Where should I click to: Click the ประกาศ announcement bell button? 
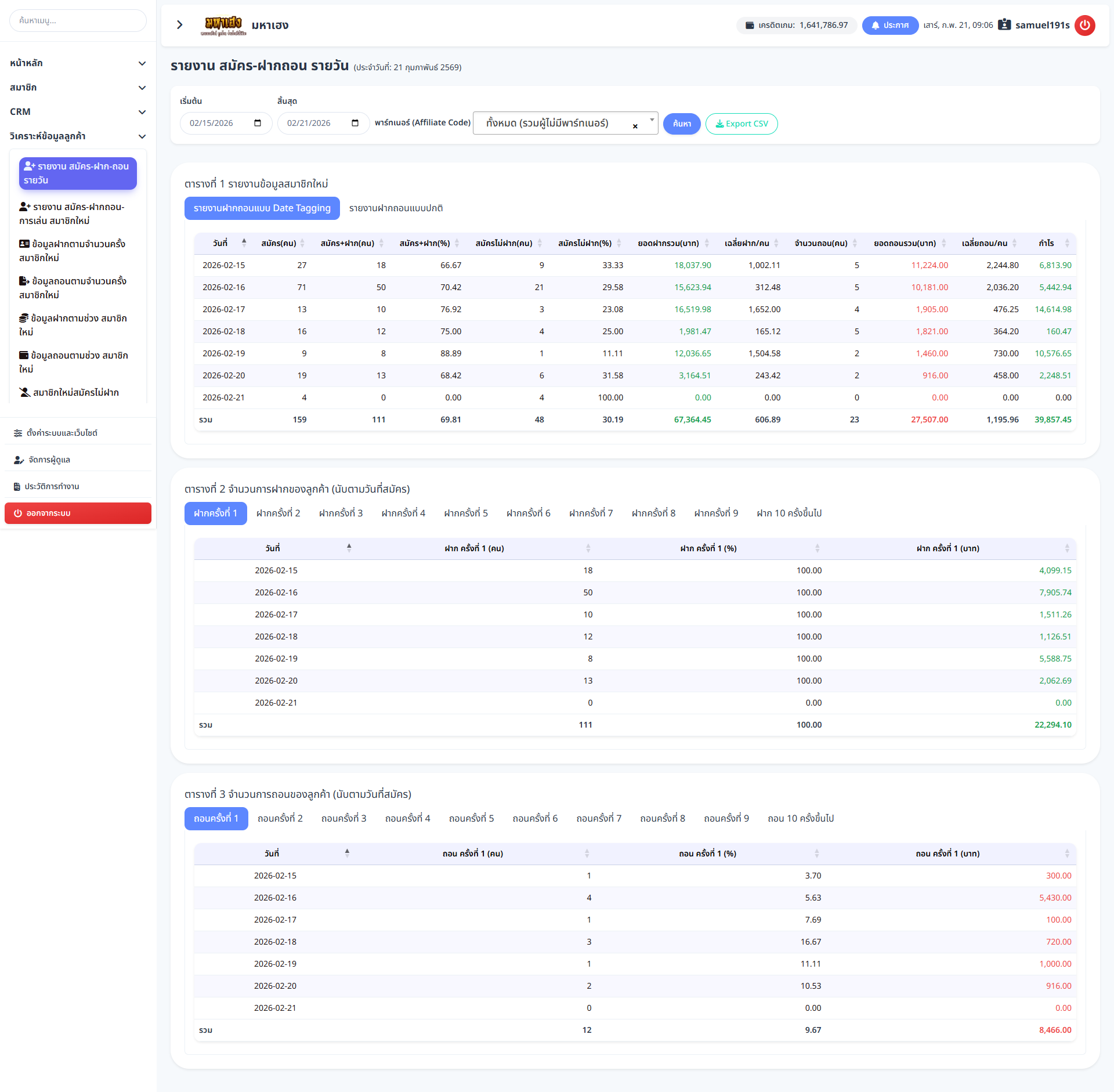889,26
